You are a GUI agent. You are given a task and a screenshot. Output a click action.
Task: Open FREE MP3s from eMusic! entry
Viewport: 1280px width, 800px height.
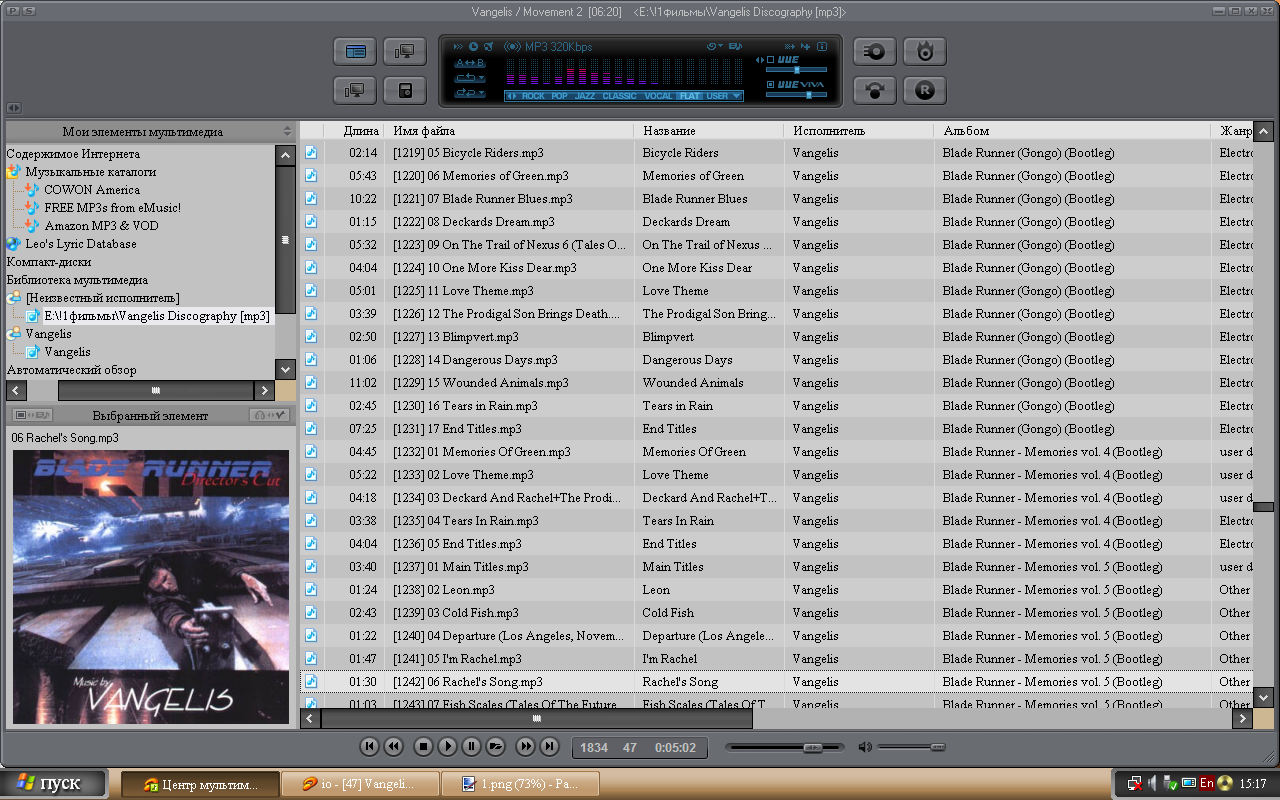(x=113, y=208)
